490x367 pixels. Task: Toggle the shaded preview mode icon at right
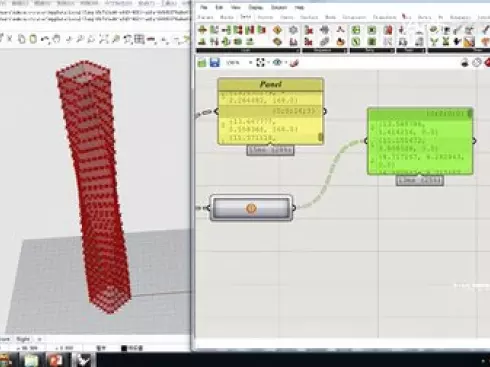pos(465,63)
